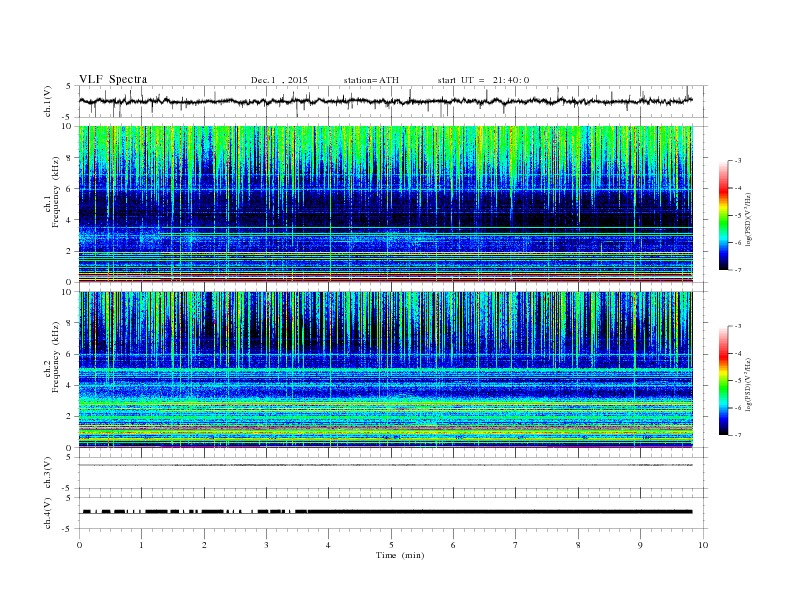Click the "-3" tick on ch.1 color bar
The height and width of the screenshot is (612, 792).
[x=738, y=161]
